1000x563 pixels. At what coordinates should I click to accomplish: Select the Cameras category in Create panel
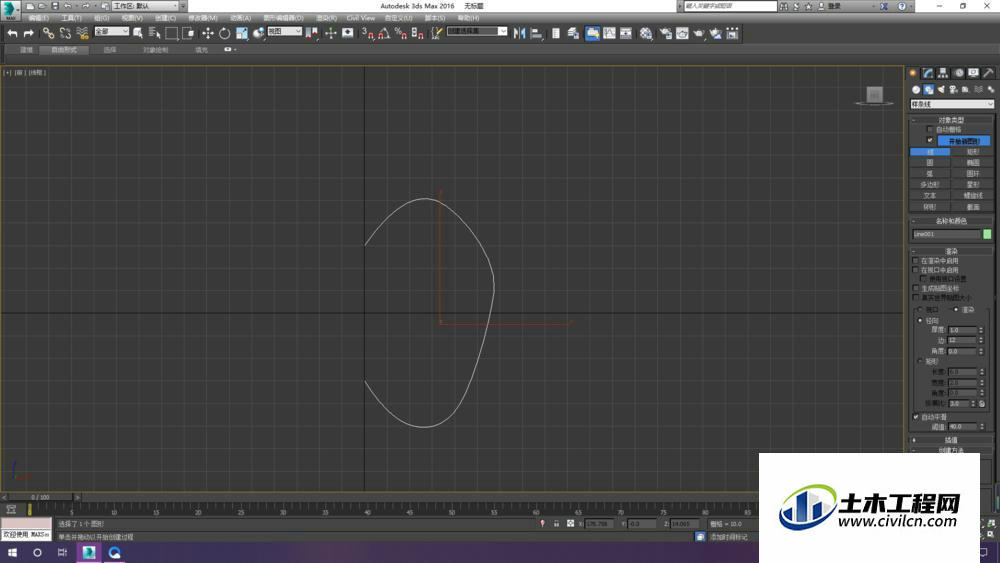[953, 89]
